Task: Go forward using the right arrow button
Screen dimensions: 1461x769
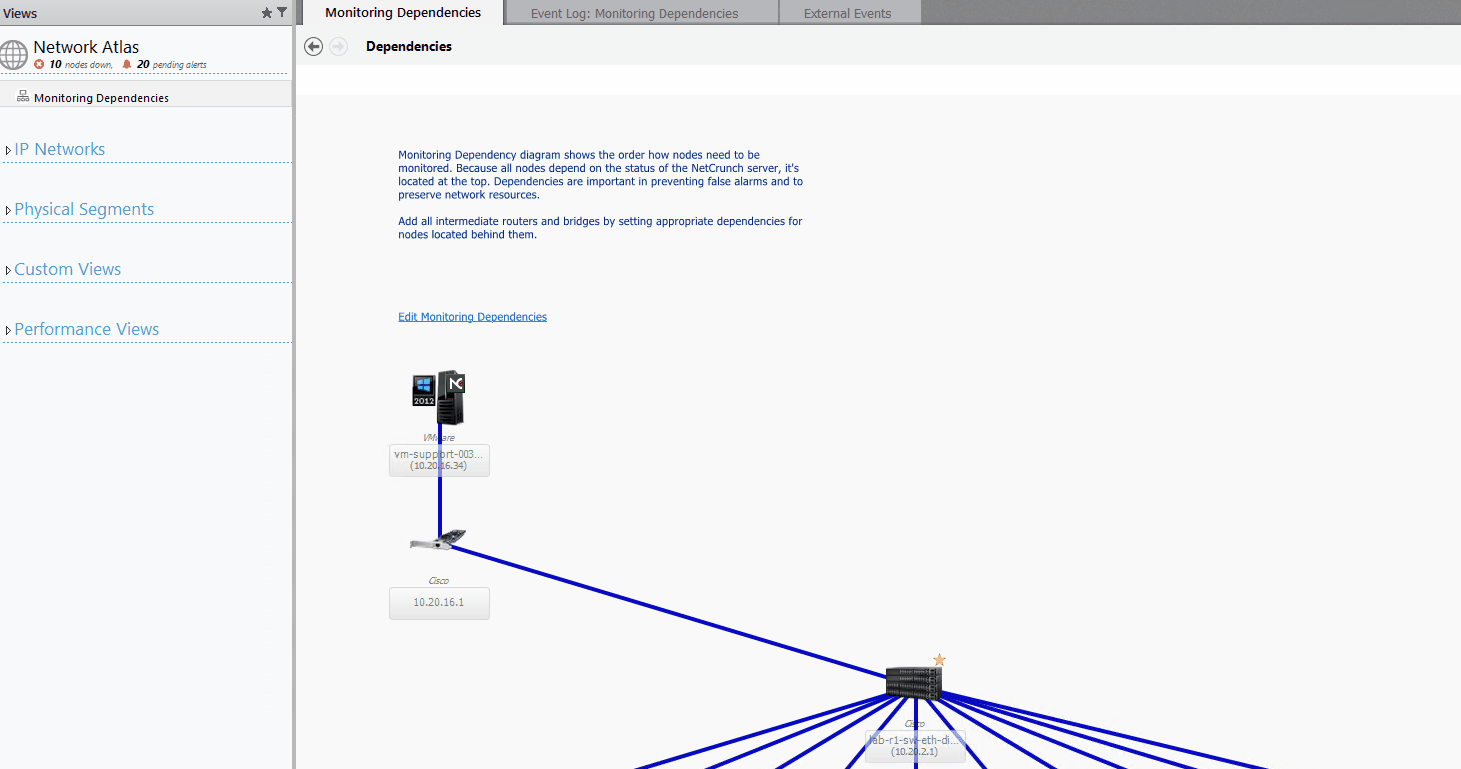Action: click(339, 47)
